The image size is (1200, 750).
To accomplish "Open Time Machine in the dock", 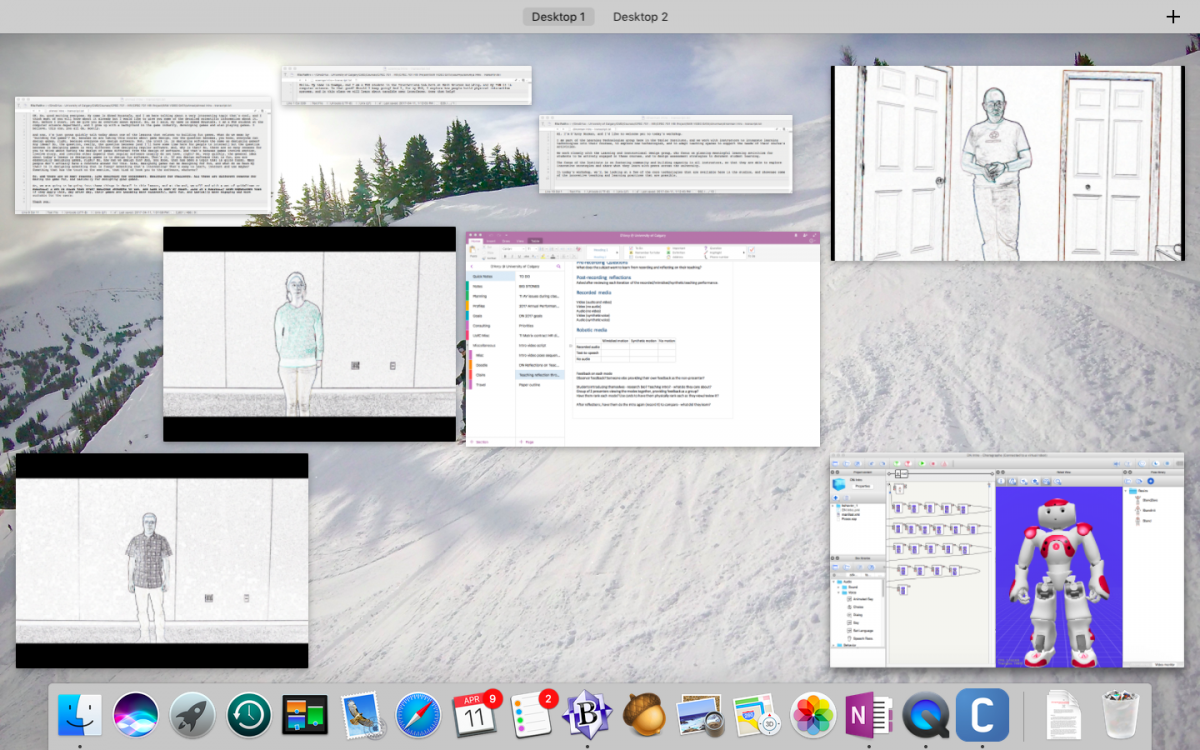I will pyautogui.click(x=249, y=716).
